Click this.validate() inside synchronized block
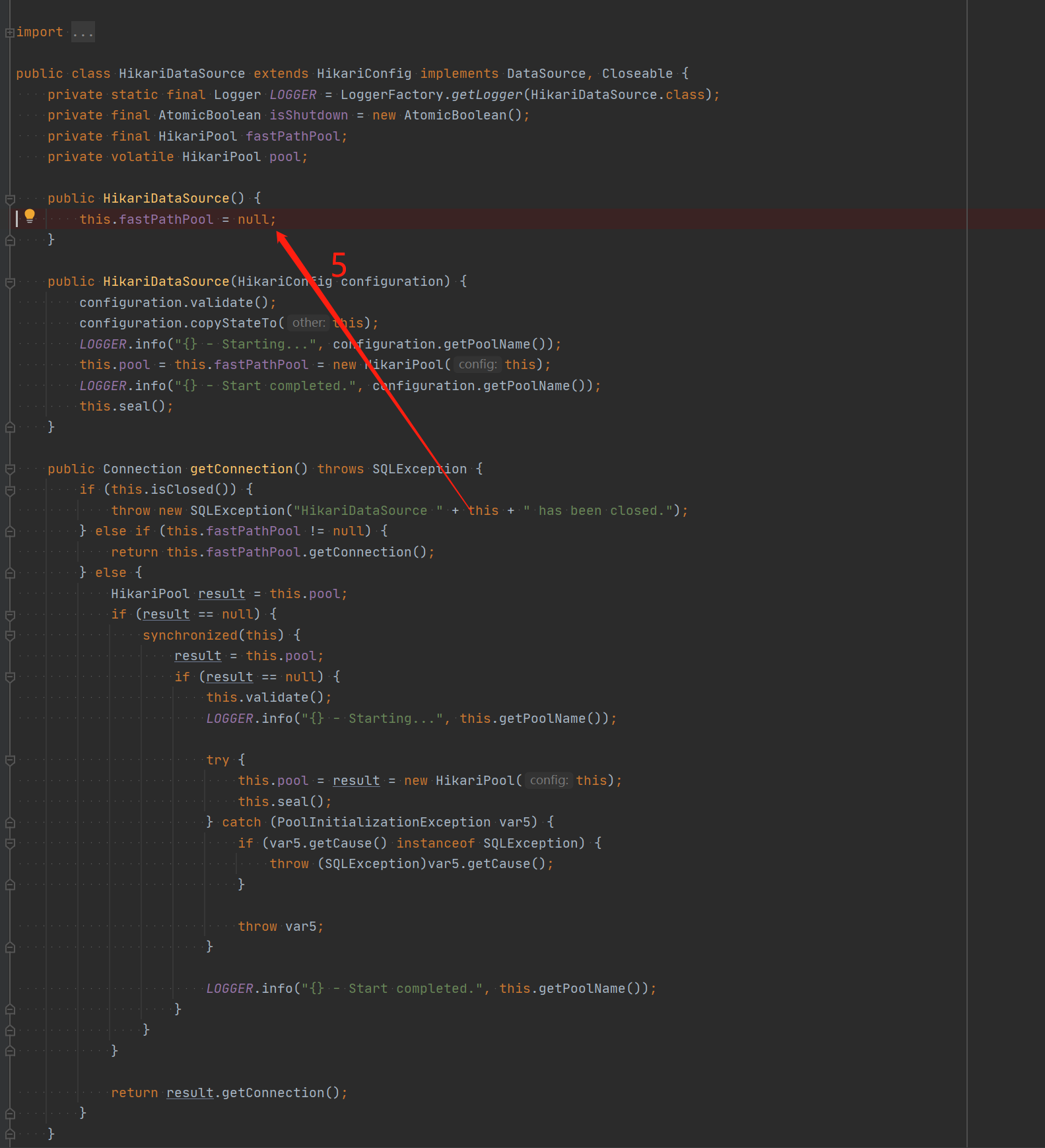The image size is (1045, 1148). 269,697
